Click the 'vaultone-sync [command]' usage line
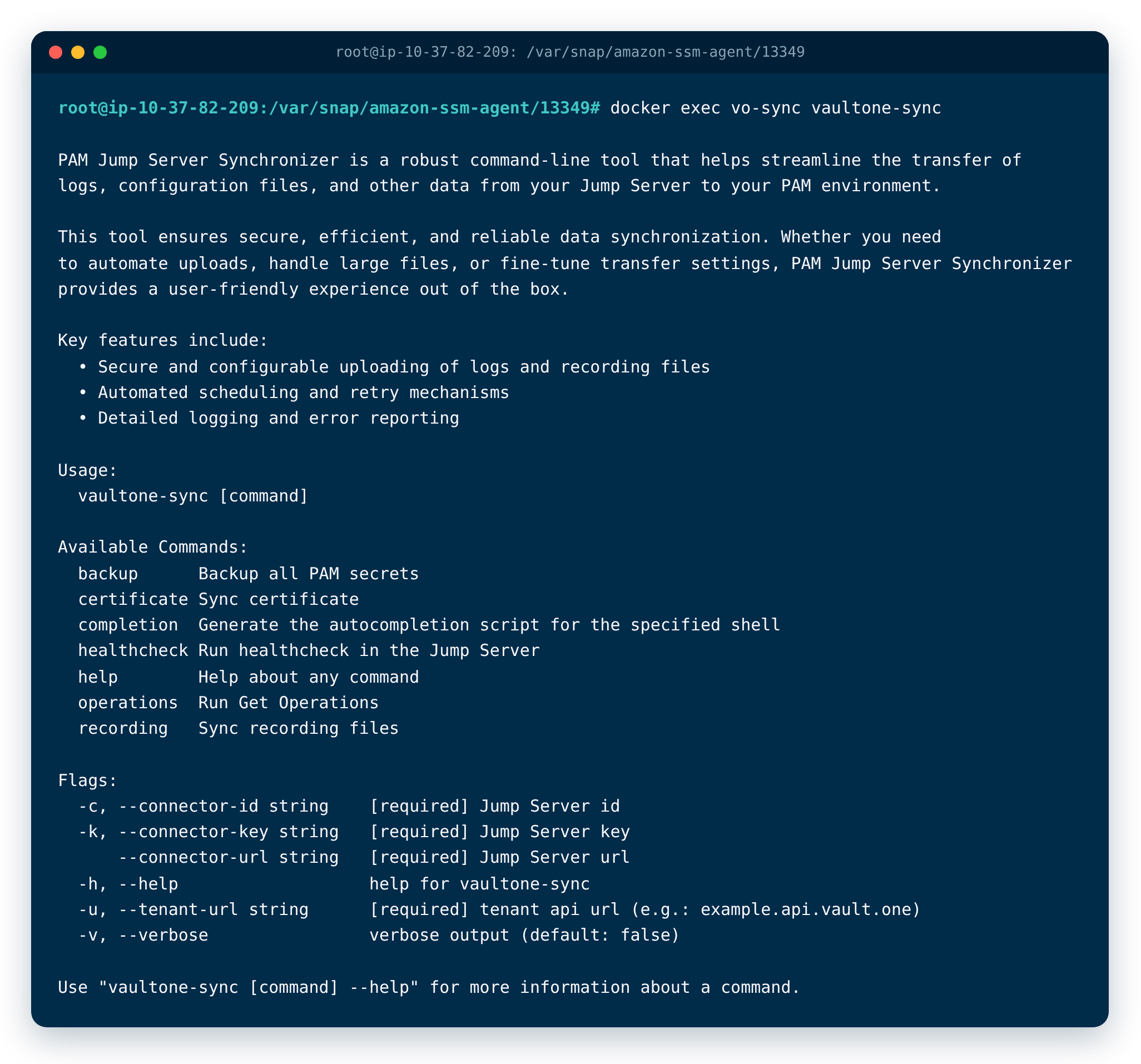 click(x=194, y=496)
